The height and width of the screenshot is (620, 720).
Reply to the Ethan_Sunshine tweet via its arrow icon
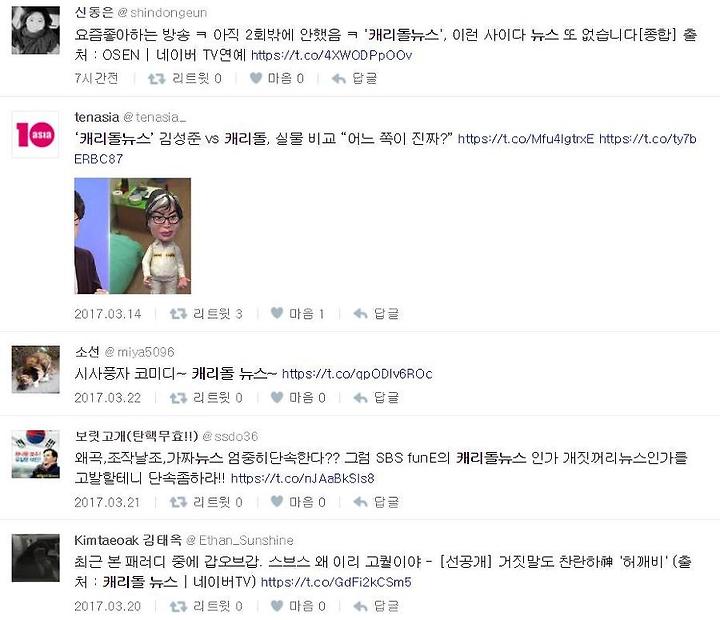pyautogui.click(x=360, y=606)
